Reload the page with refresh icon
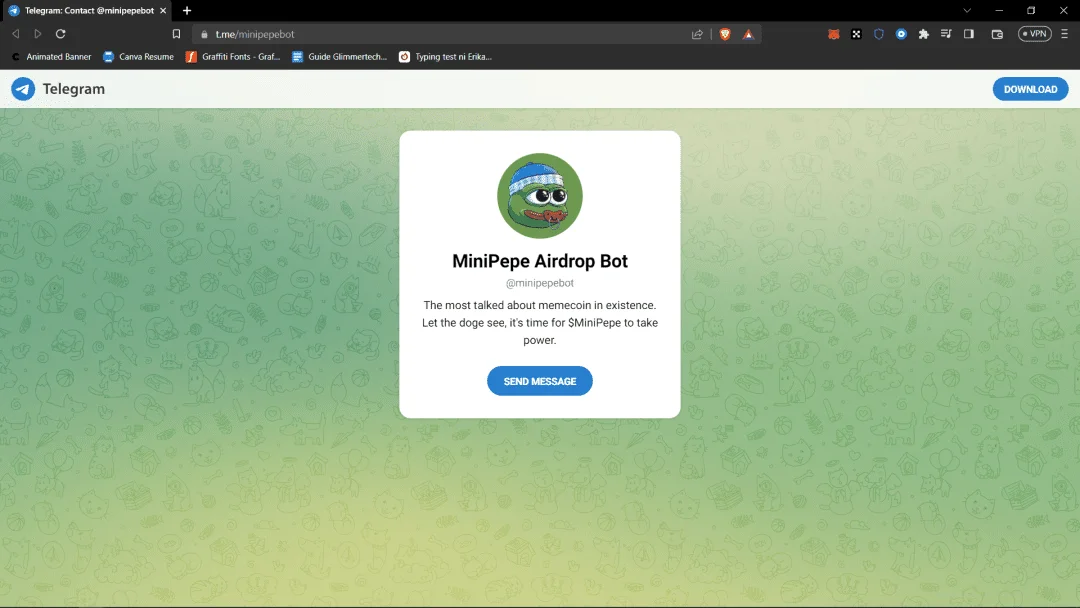Screen dimensions: 1080x608 click(61, 34)
